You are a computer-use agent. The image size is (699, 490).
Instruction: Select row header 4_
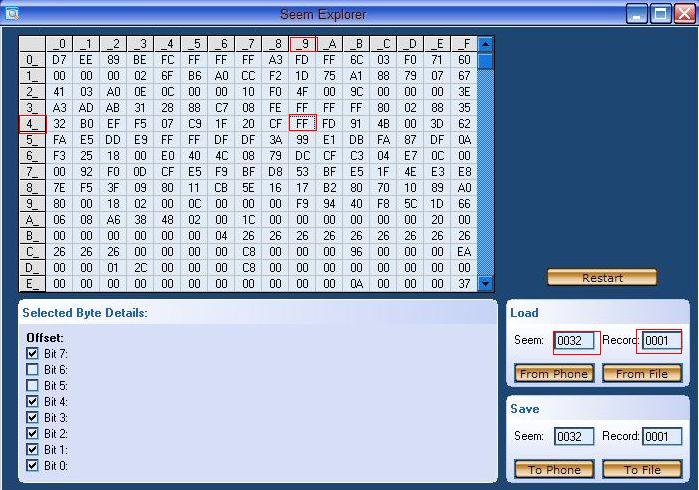32,124
